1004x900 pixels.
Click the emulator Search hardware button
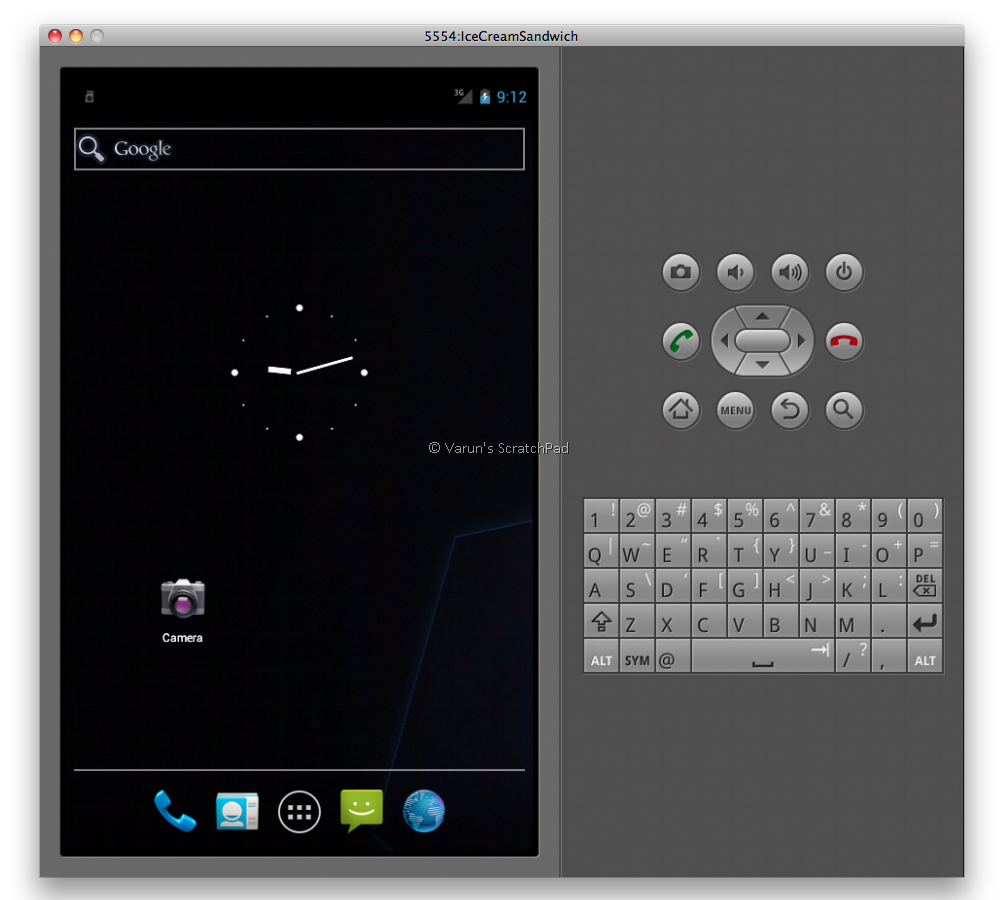click(844, 410)
